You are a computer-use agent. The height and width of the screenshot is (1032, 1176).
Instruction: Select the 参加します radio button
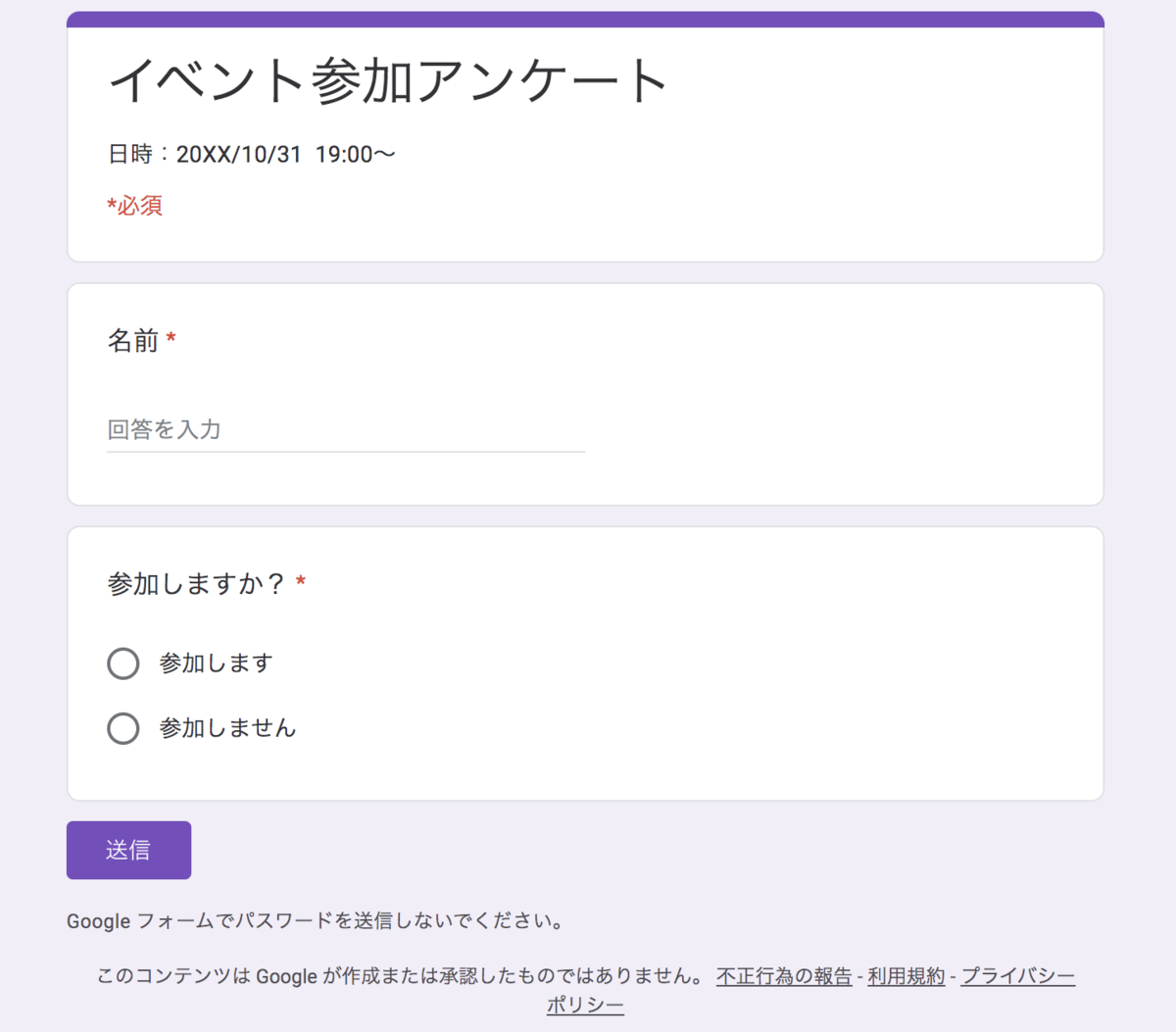tap(123, 663)
